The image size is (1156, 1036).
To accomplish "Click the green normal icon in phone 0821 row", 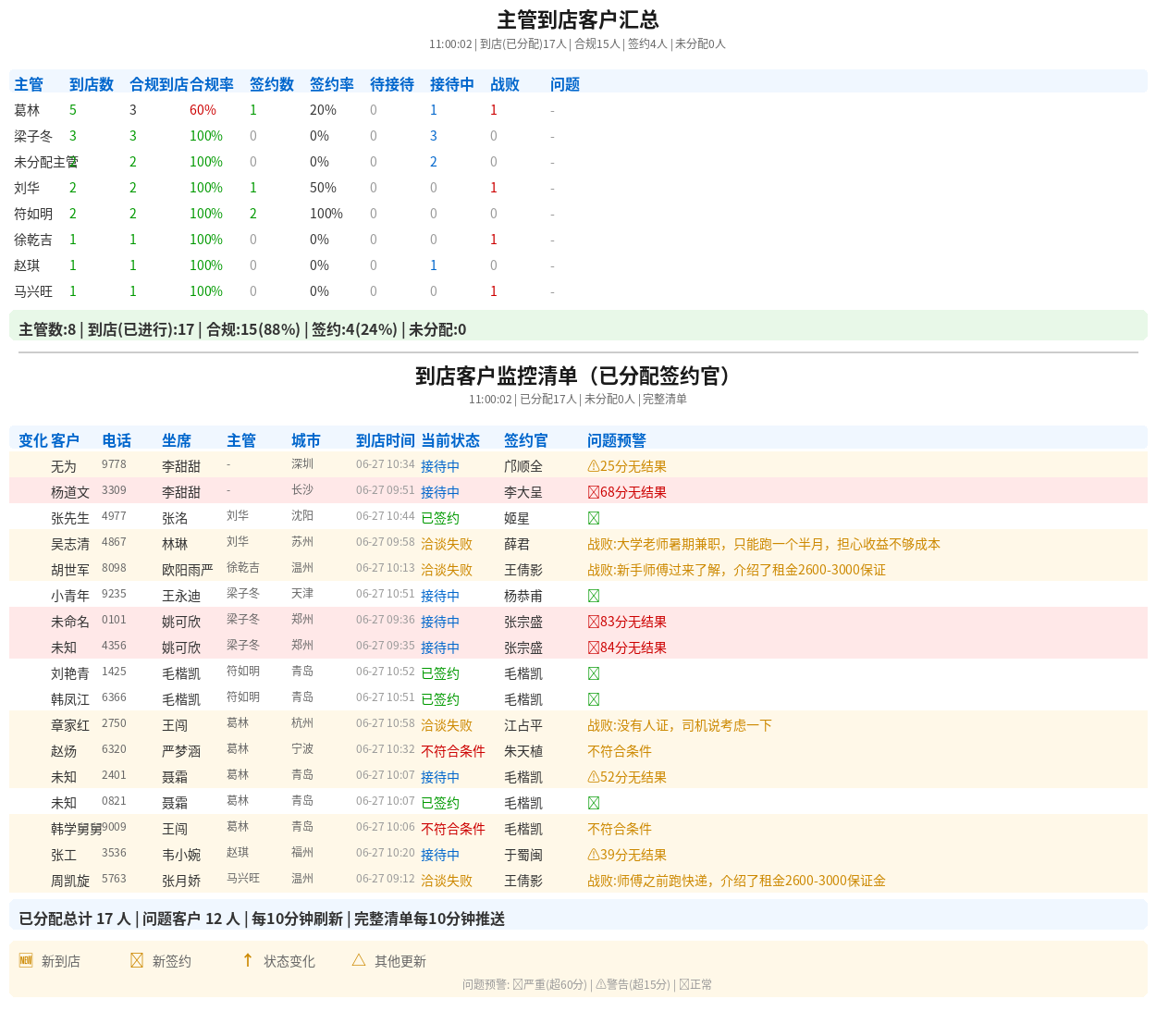I will [x=594, y=804].
